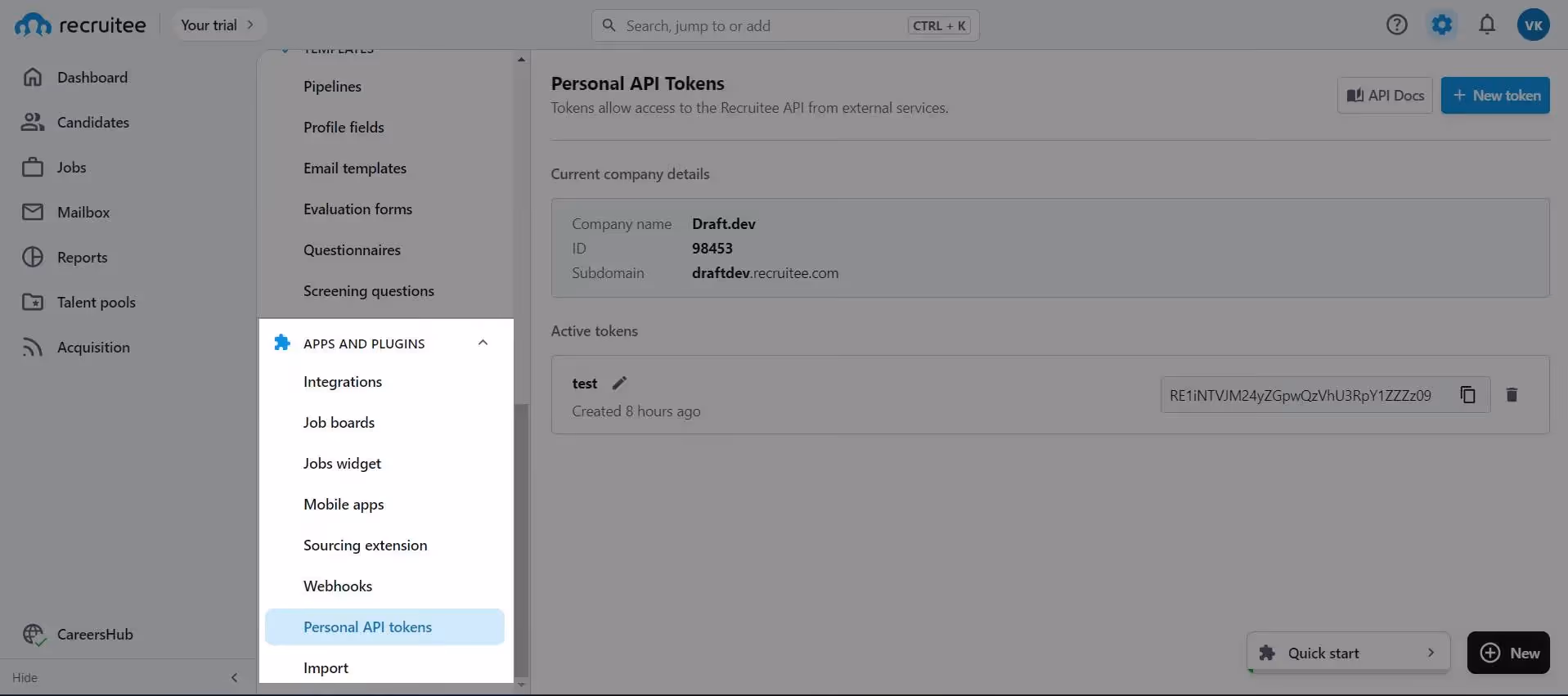This screenshot has height=696, width=1568.
Task: Click the Candidates people icon
Action: pyautogui.click(x=33, y=122)
